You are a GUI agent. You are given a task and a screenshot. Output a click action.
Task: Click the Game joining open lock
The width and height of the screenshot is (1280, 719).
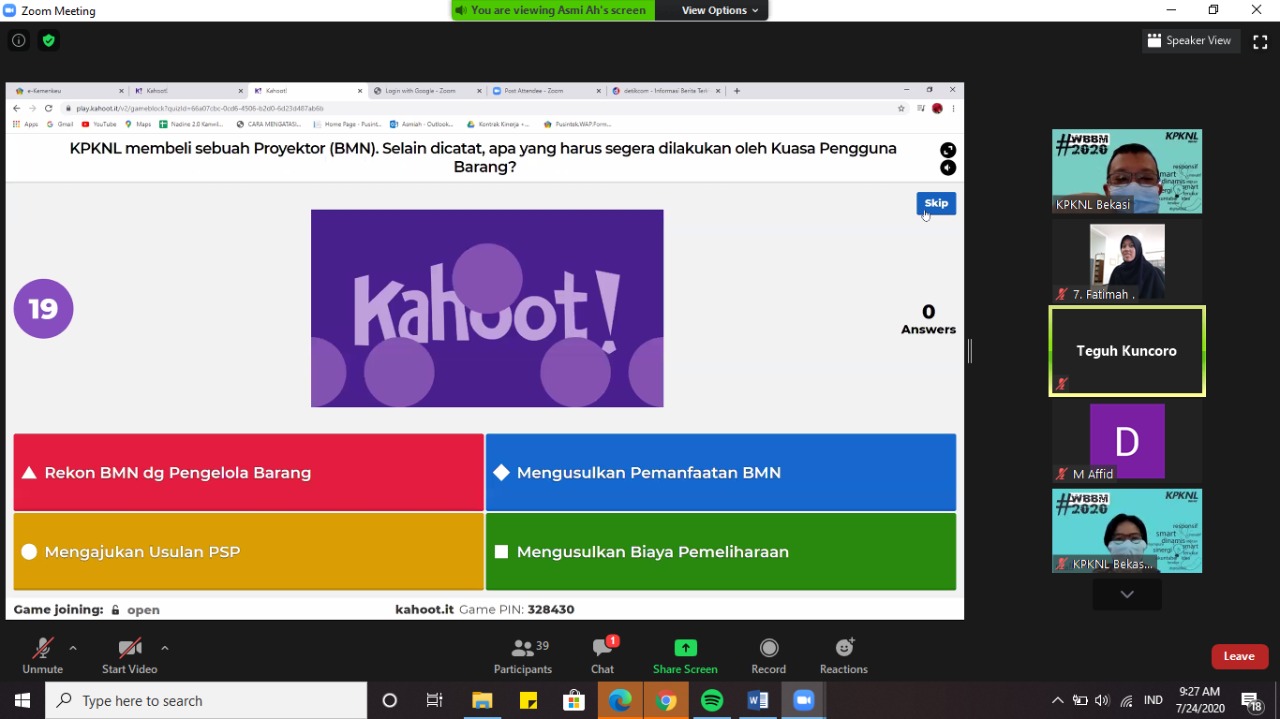[x=115, y=609]
